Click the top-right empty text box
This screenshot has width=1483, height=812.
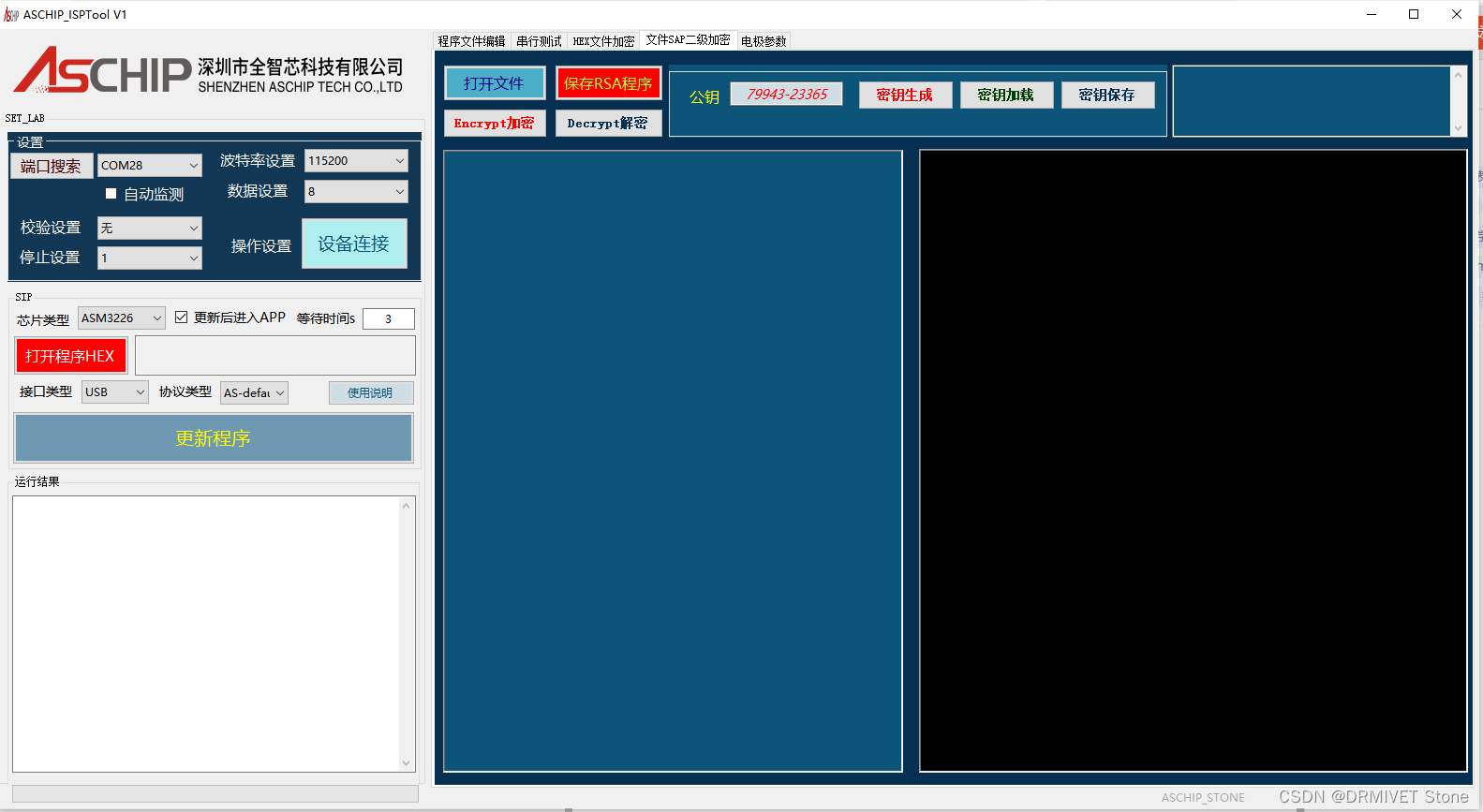pos(1312,101)
